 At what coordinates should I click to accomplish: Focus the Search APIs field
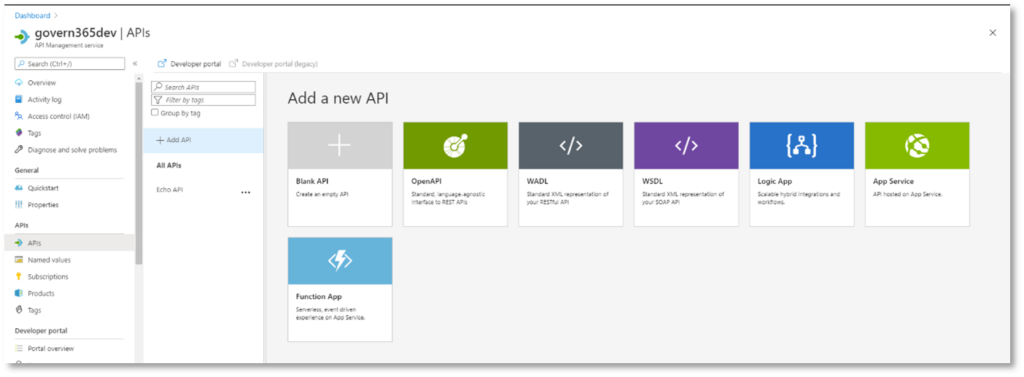click(204, 87)
